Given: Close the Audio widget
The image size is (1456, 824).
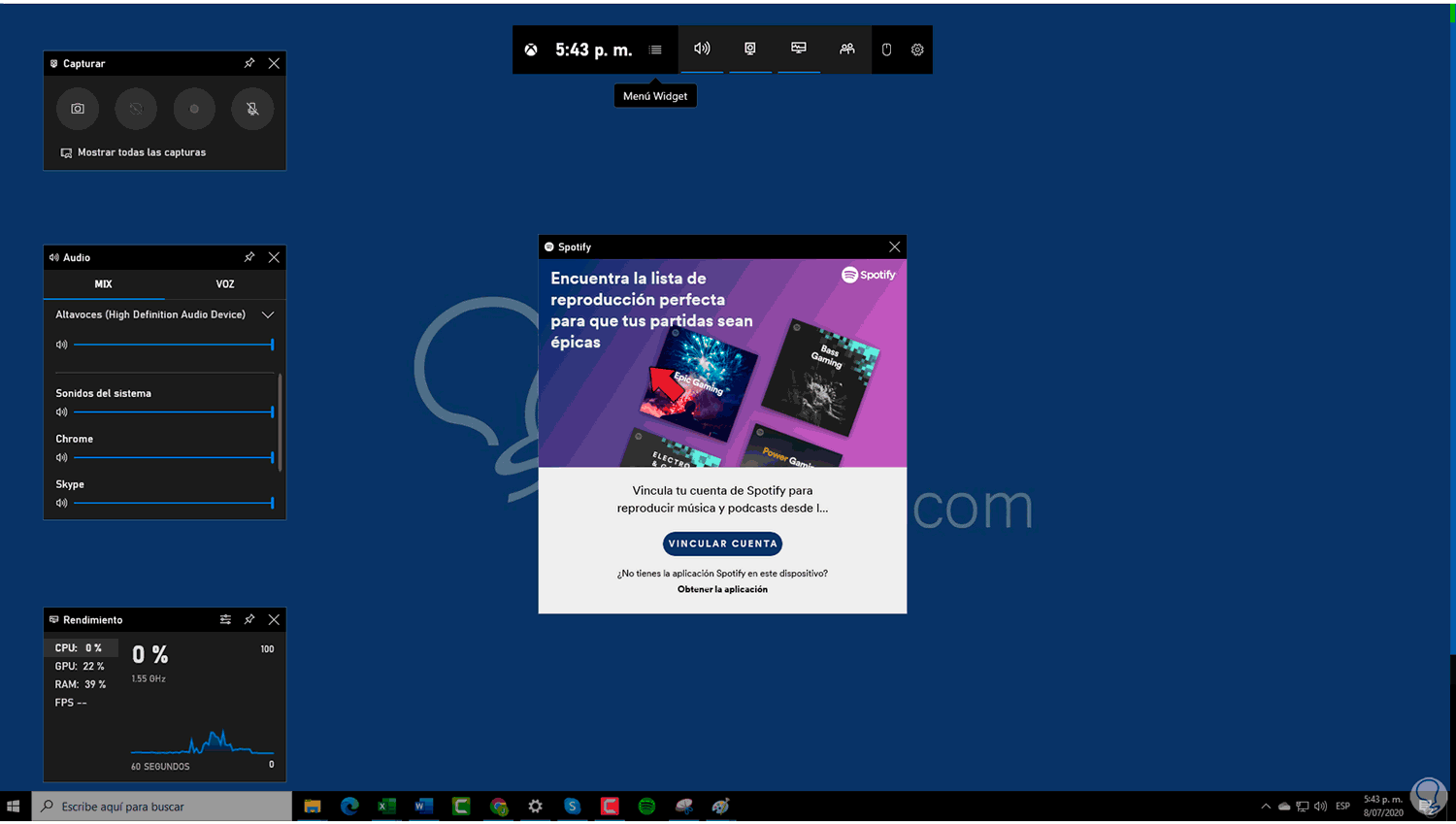Looking at the screenshot, I should 274,257.
